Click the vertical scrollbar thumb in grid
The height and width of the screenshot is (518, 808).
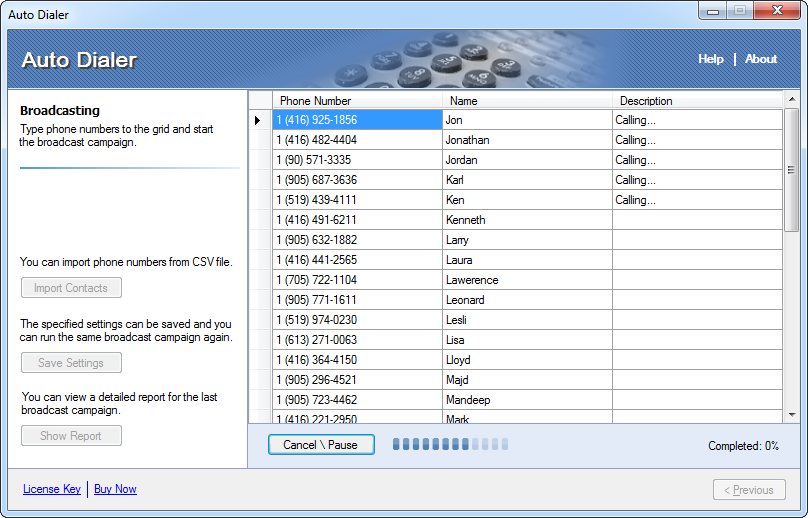pyautogui.click(x=792, y=170)
